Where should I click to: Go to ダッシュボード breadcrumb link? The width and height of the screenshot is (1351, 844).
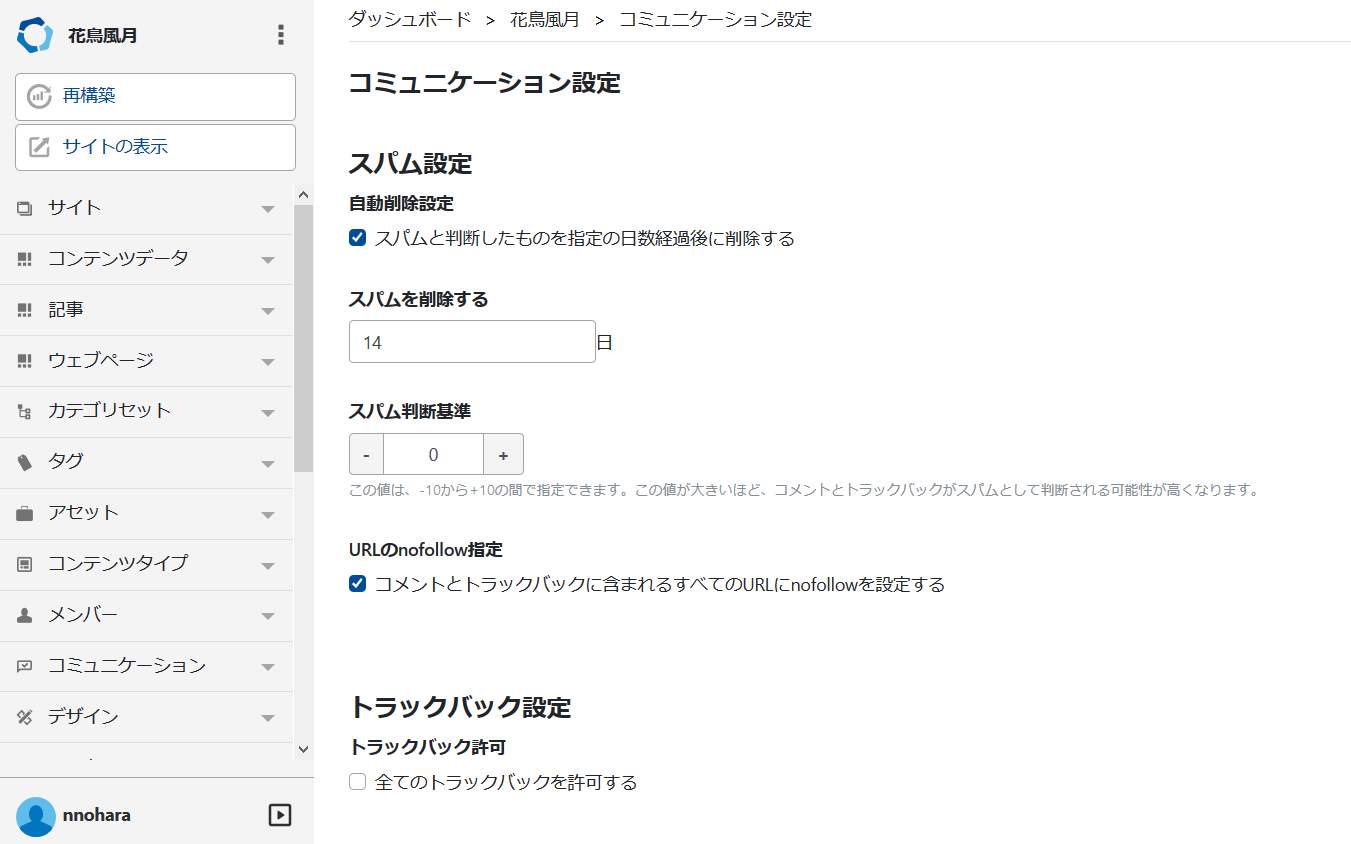[x=410, y=19]
